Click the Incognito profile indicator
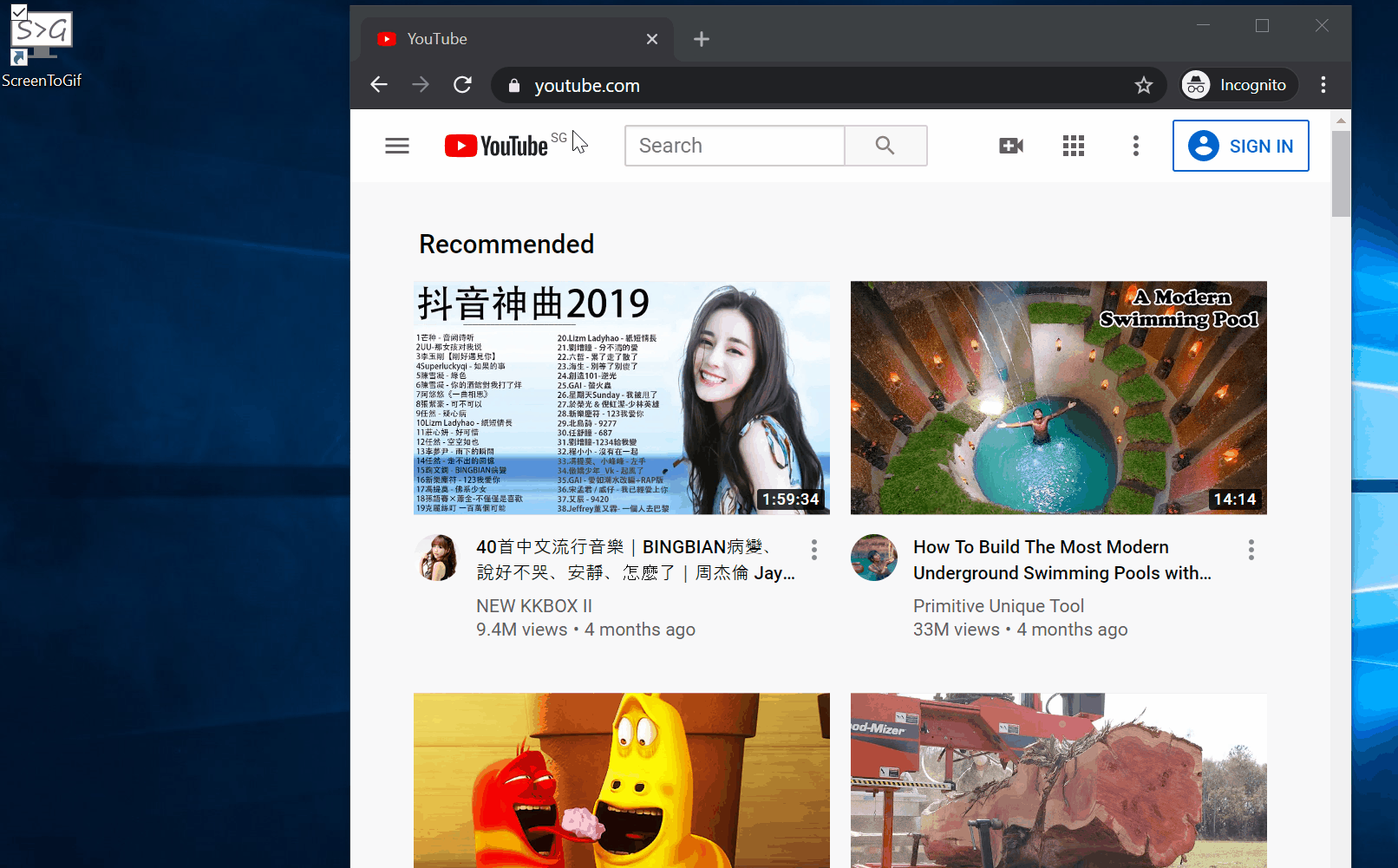This screenshot has width=1398, height=868. coord(1239,85)
